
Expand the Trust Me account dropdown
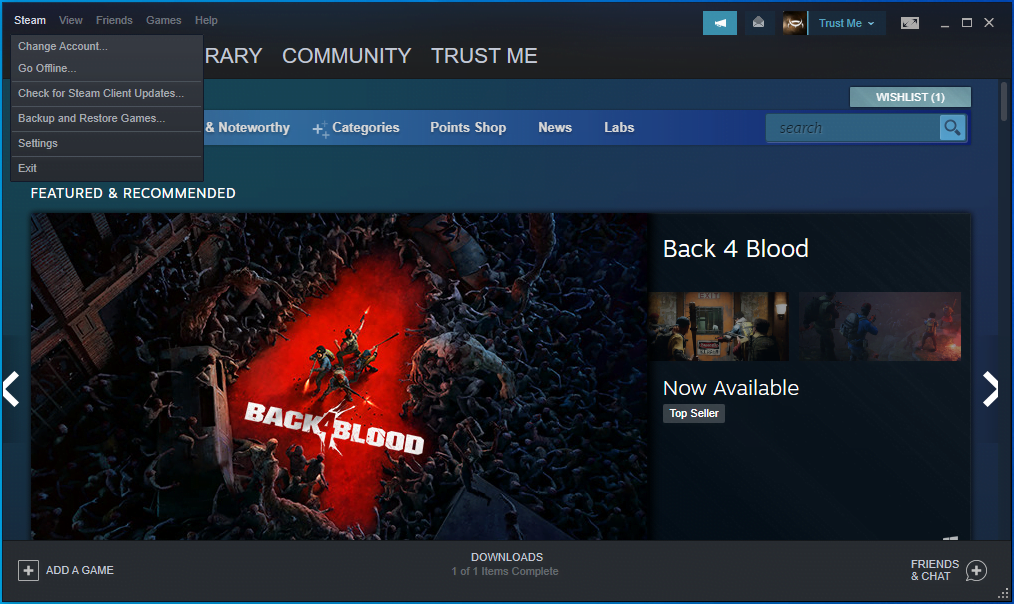coord(847,23)
